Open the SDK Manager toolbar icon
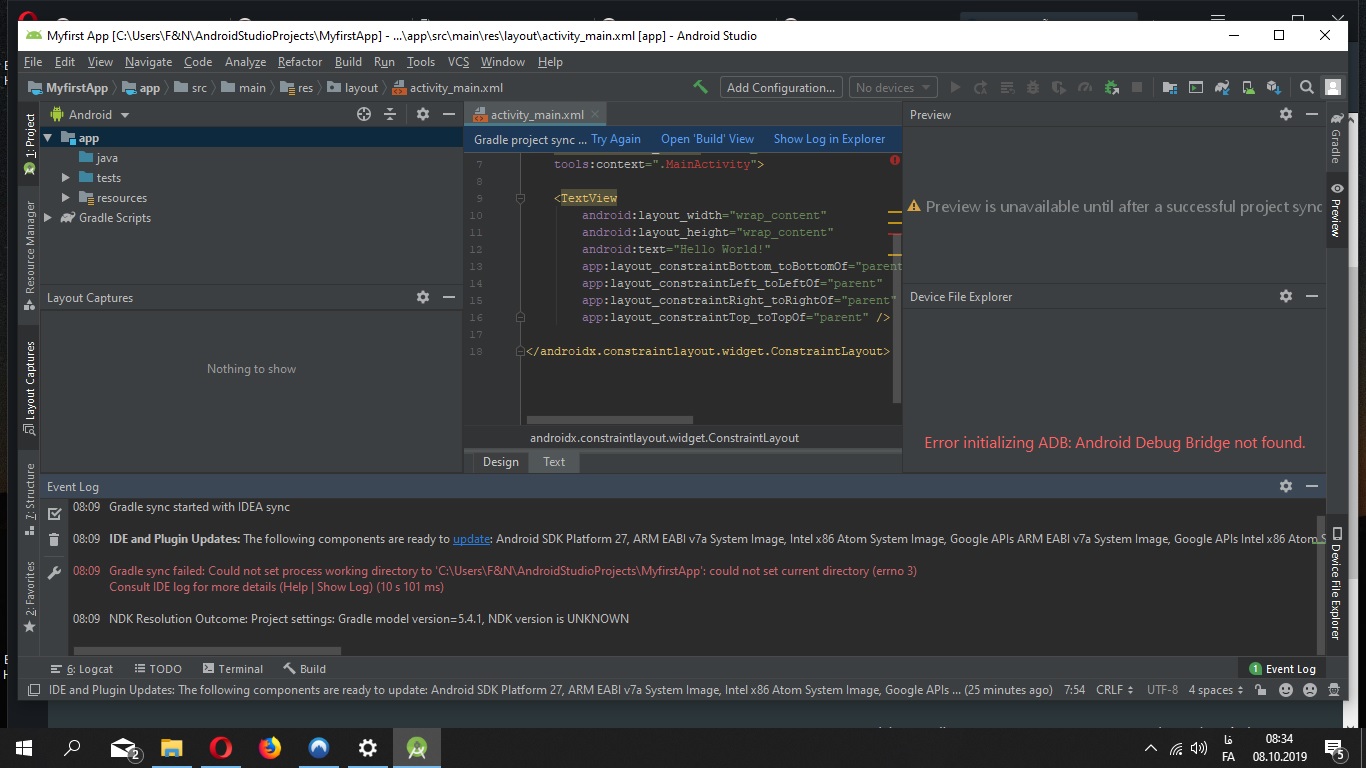 coord(1273,88)
